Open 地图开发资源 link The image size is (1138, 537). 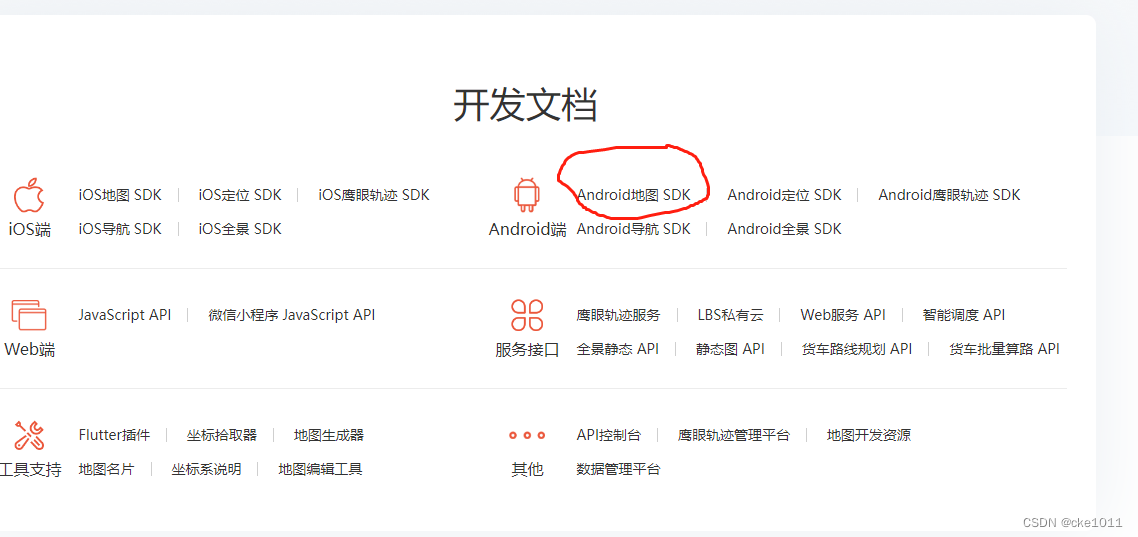pyautogui.click(x=869, y=435)
